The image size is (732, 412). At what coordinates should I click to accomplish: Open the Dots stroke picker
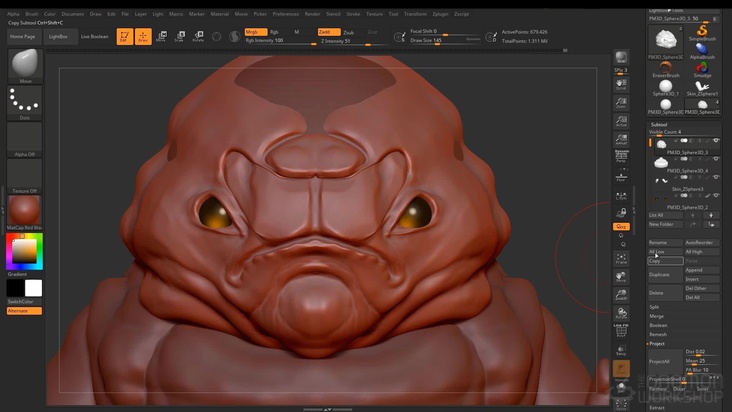click(25, 103)
